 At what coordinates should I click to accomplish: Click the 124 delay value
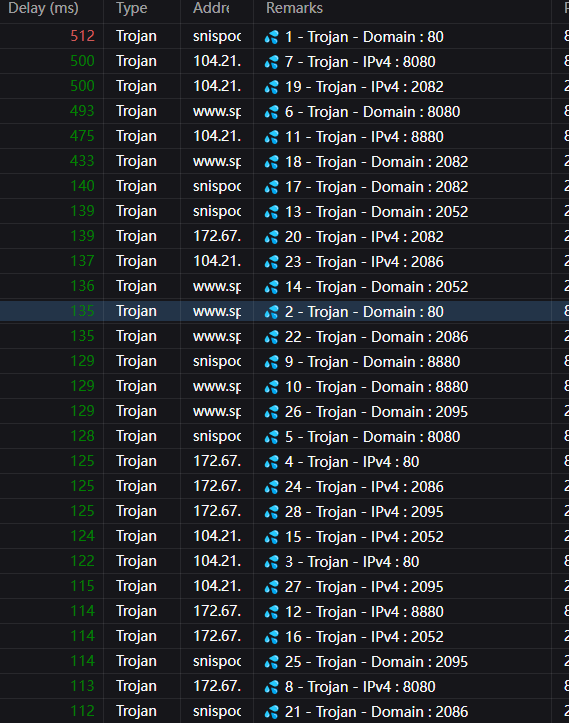pos(83,536)
